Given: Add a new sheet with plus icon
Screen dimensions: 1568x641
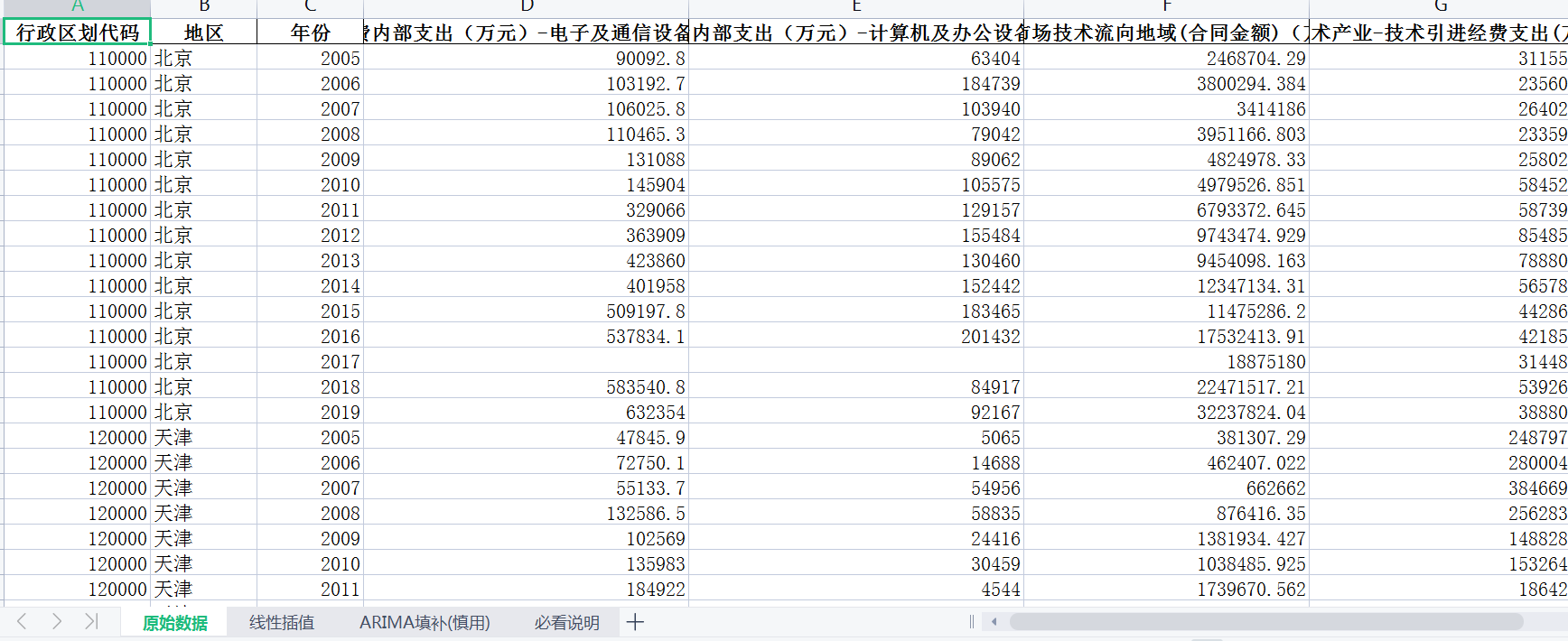Looking at the screenshot, I should 635,622.
